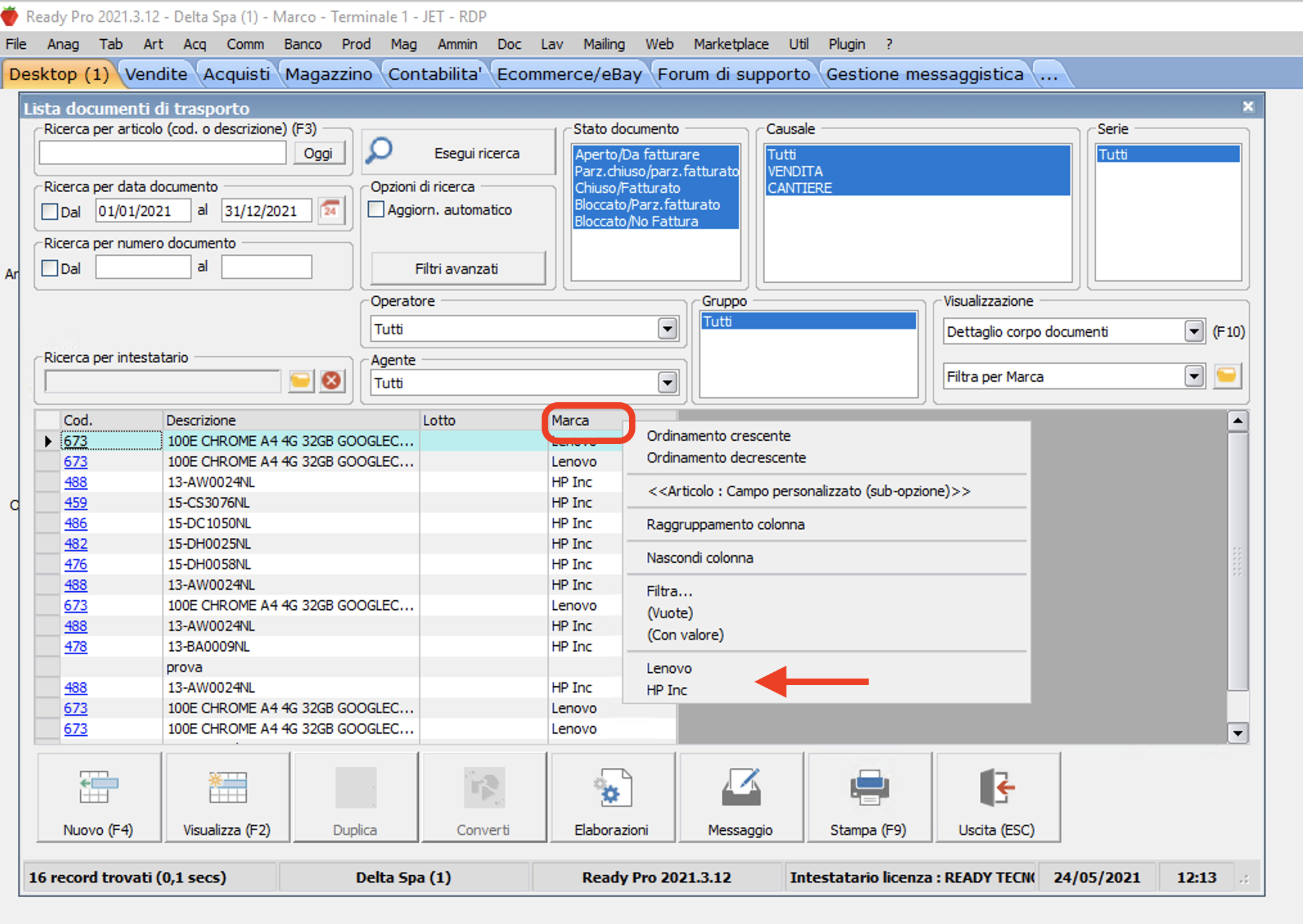This screenshot has height=924, width=1303.
Task: Open the File menu
Action: click(16, 44)
